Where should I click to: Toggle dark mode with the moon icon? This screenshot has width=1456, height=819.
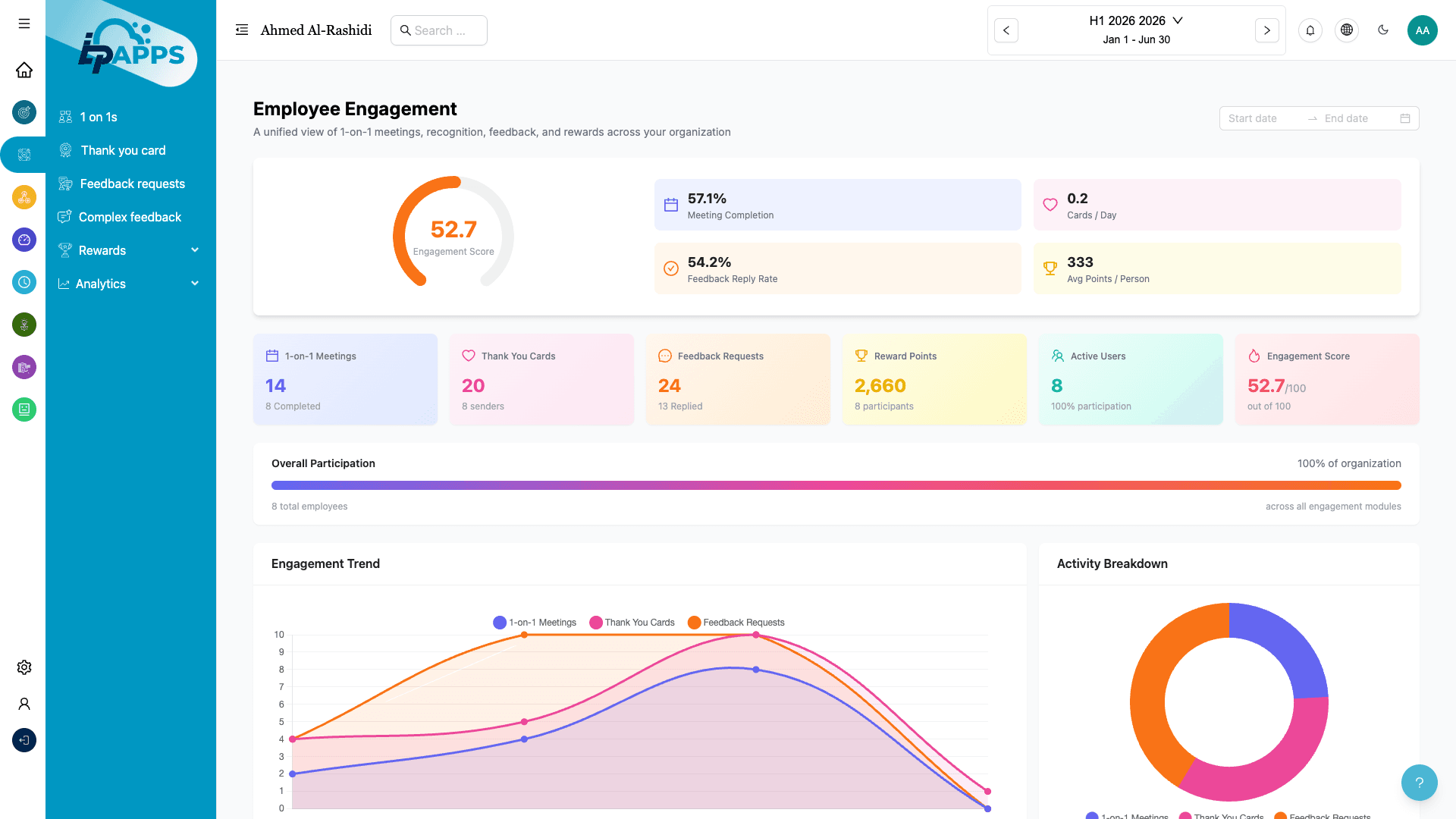[x=1383, y=30]
